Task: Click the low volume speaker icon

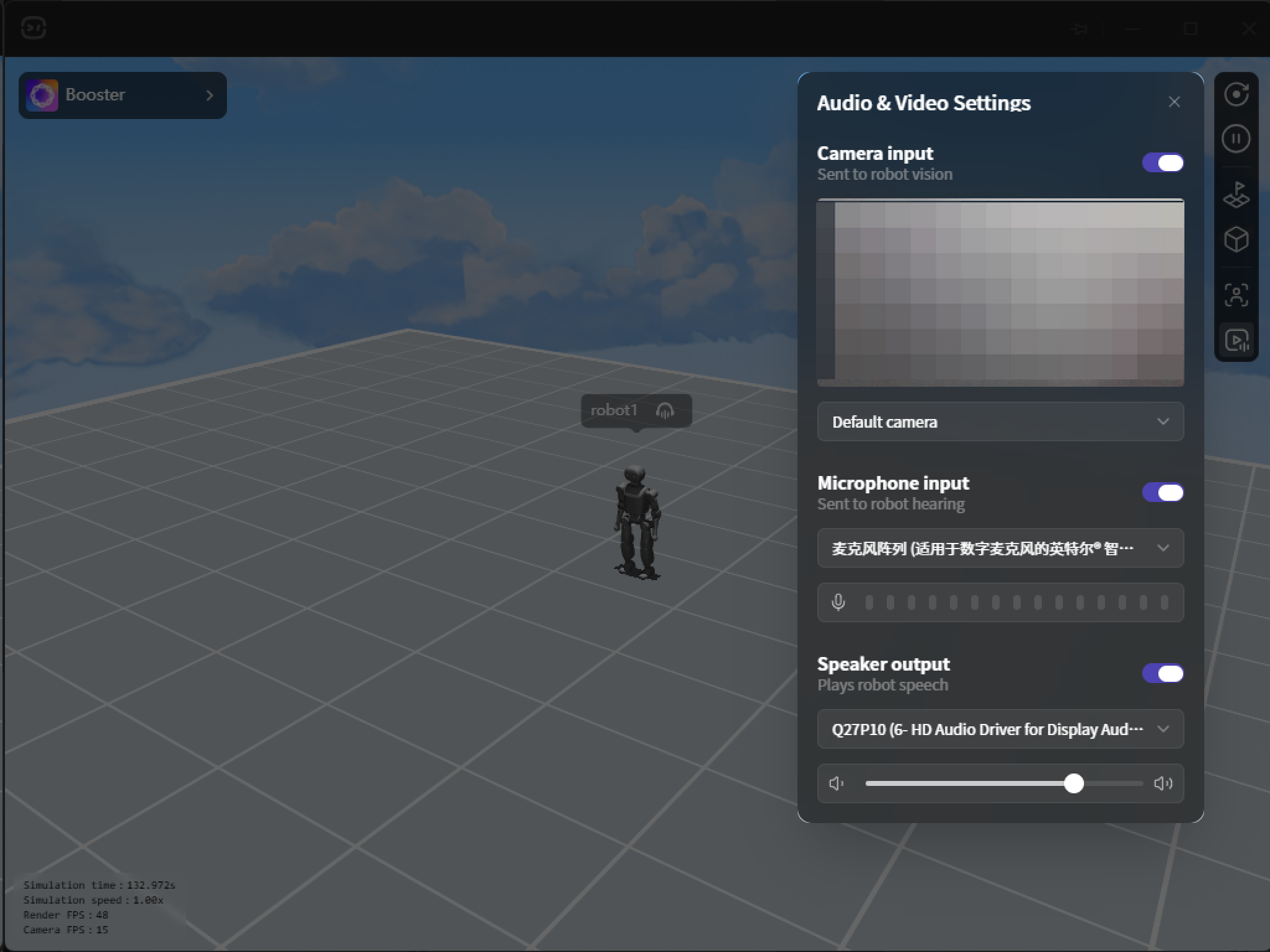Action: (837, 783)
